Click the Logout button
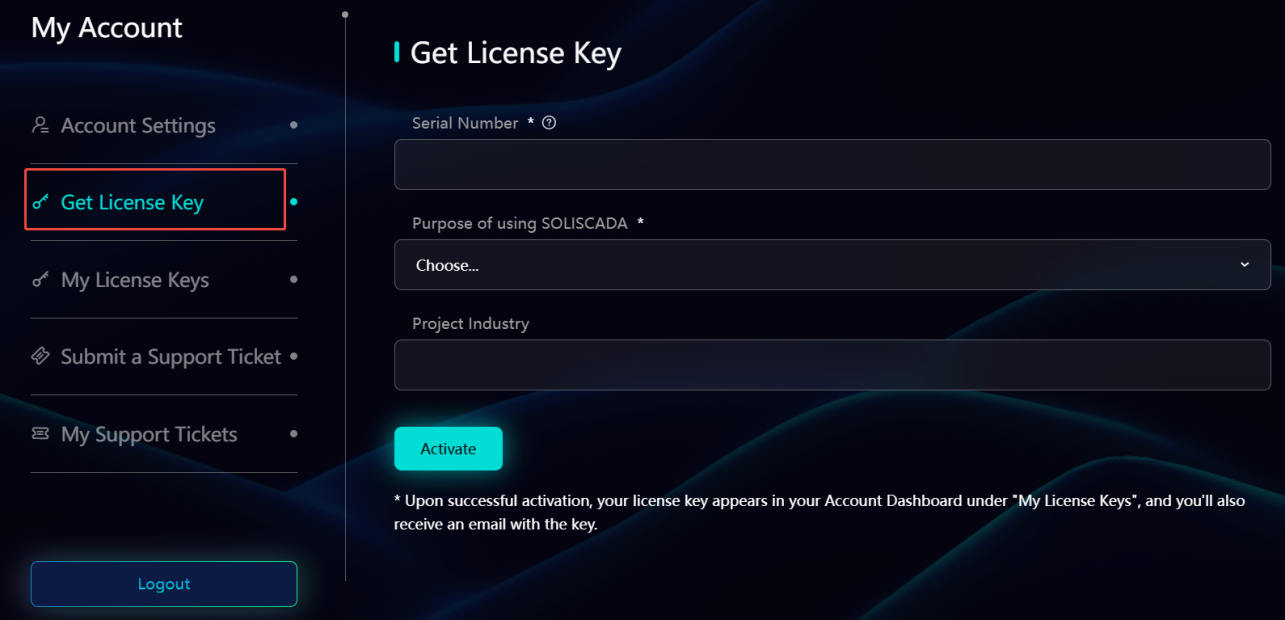1285x620 pixels. click(x=164, y=584)
